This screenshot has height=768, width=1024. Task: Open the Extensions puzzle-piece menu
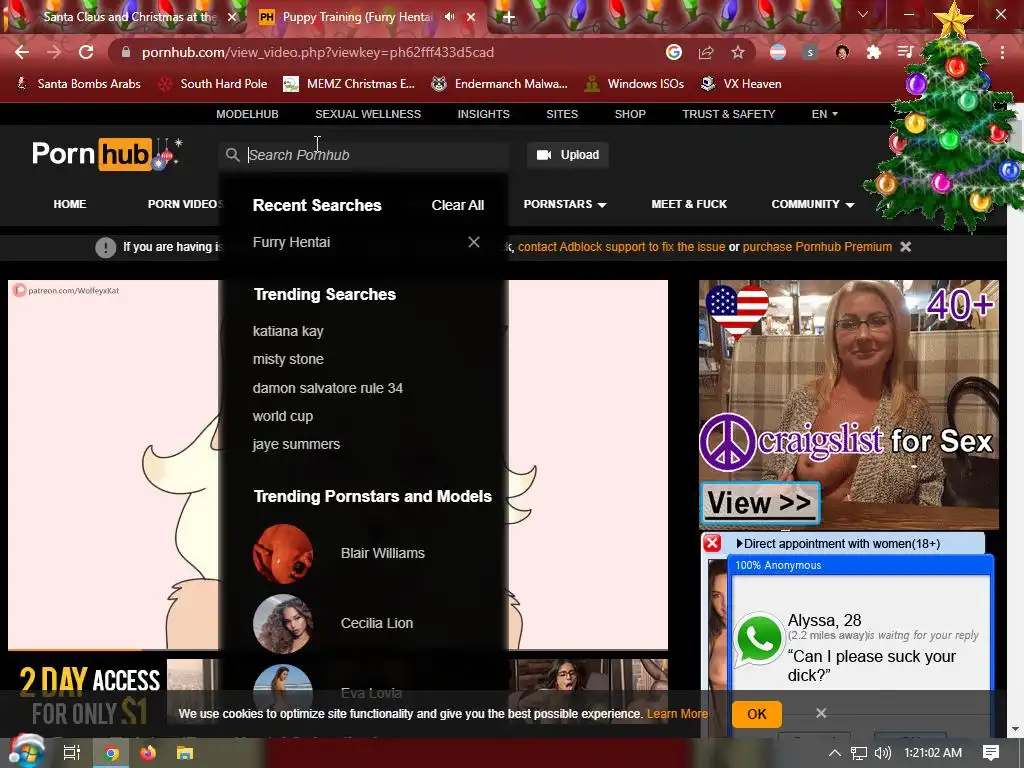click(x=874, y=52)
